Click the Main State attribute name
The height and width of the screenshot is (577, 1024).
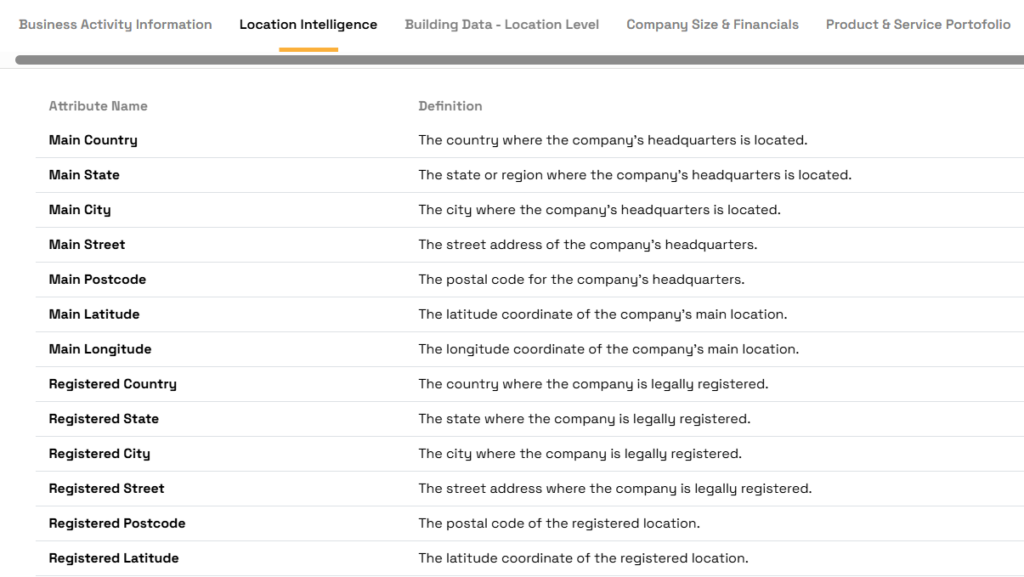coord(84,174)
